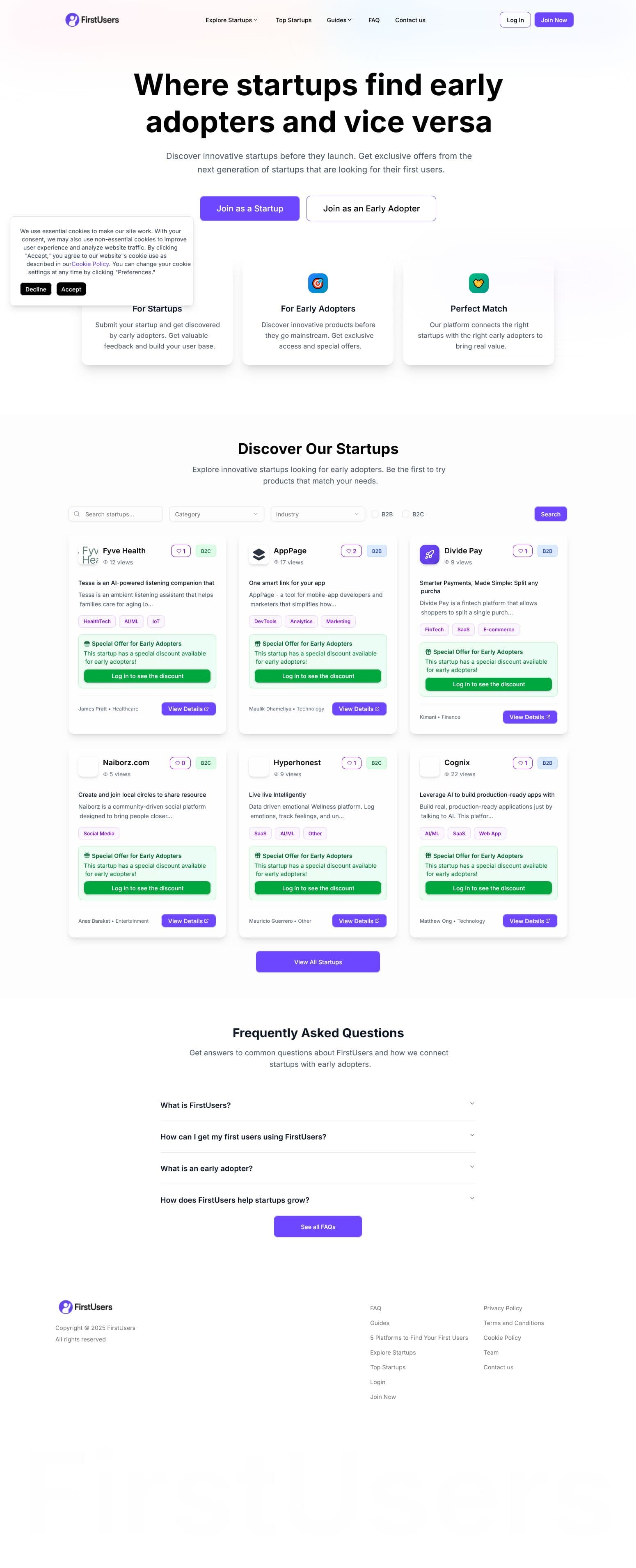The width and height of the screenshot is (636, 1568).
Task: Accept the cookie consent
Action: [x=71, y=289]
